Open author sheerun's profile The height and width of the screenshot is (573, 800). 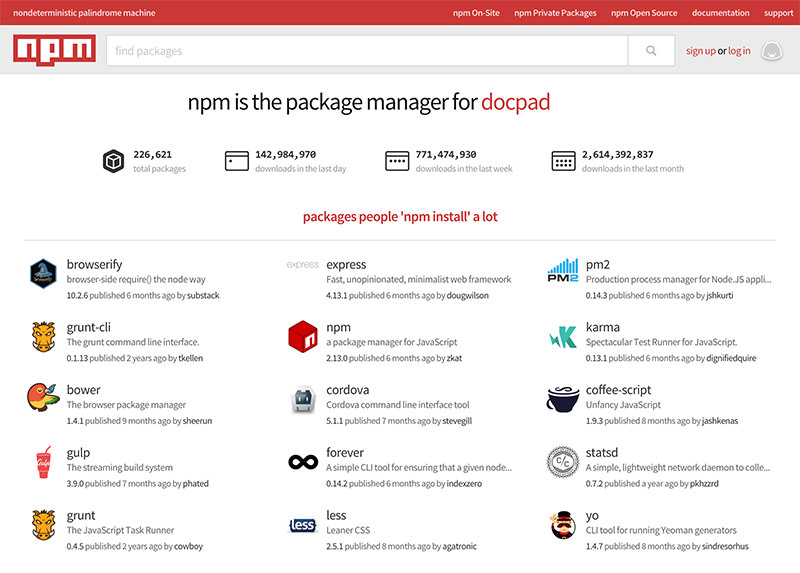197,421
